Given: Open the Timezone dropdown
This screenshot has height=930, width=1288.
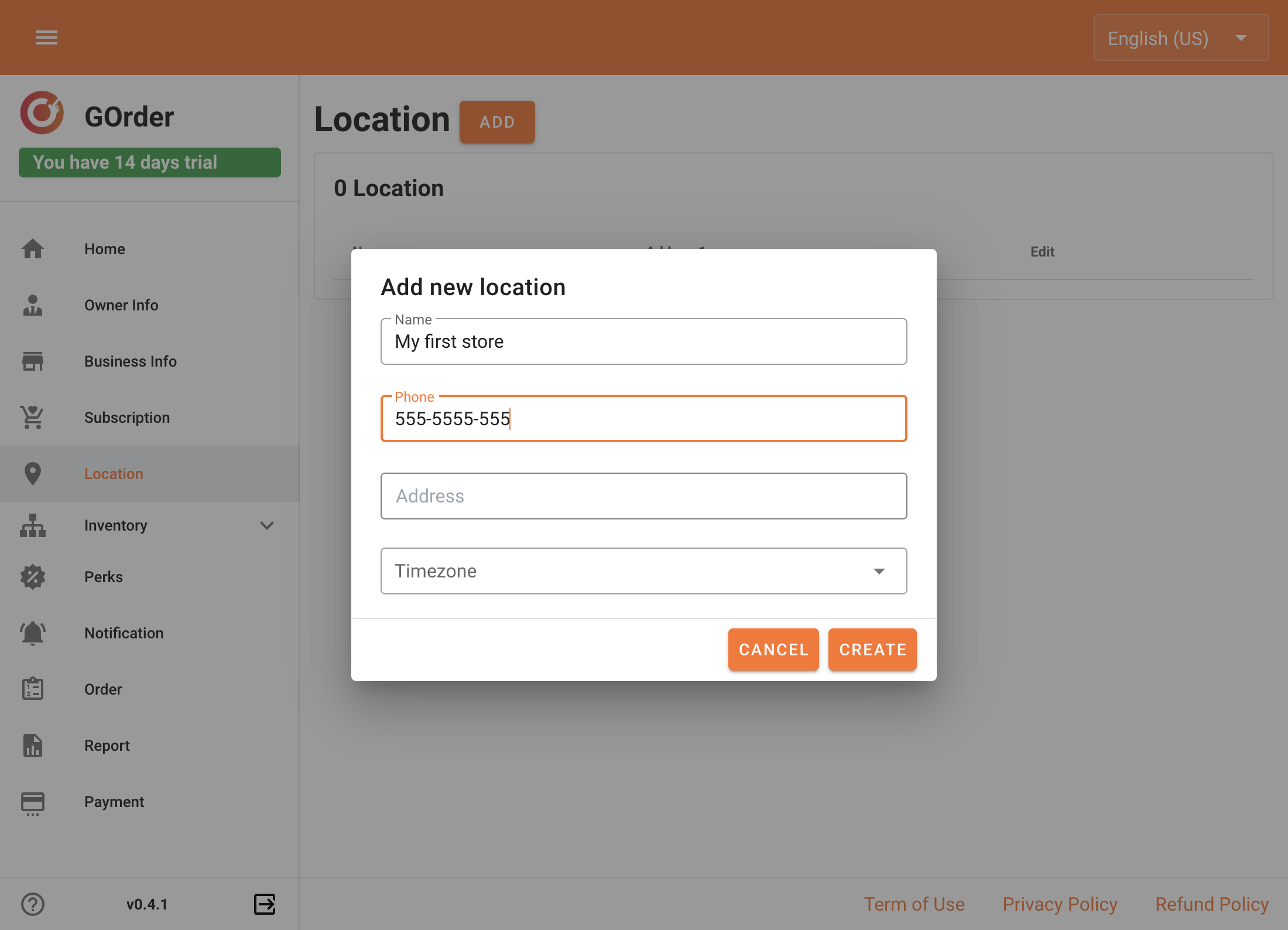Looking at the screenshot, I should tap(644, 571).
